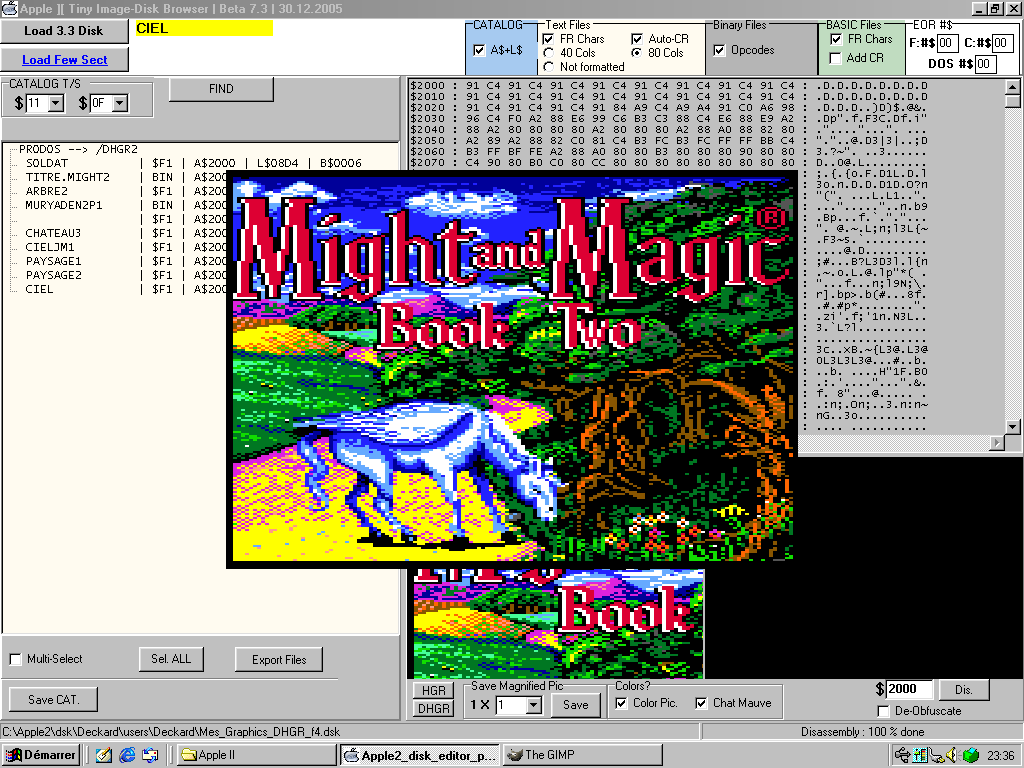Viewport: 1024px width, 768px height.
Task: Click the PRODOS --> /DHGR2 root node
Action: 78,149
